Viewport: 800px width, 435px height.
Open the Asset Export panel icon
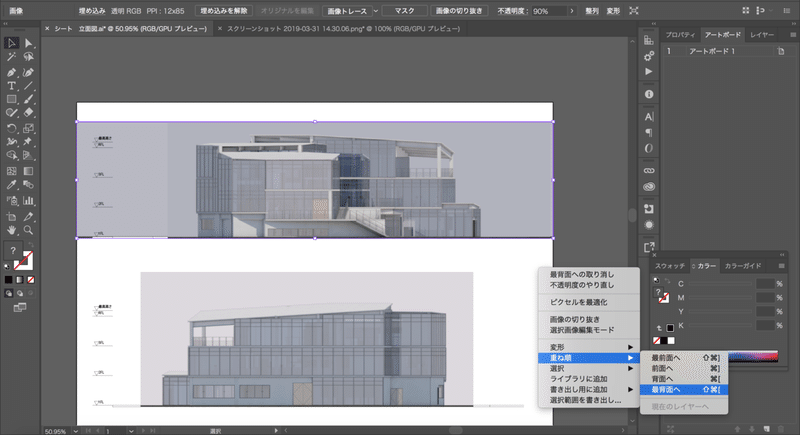tap(648, 247)
